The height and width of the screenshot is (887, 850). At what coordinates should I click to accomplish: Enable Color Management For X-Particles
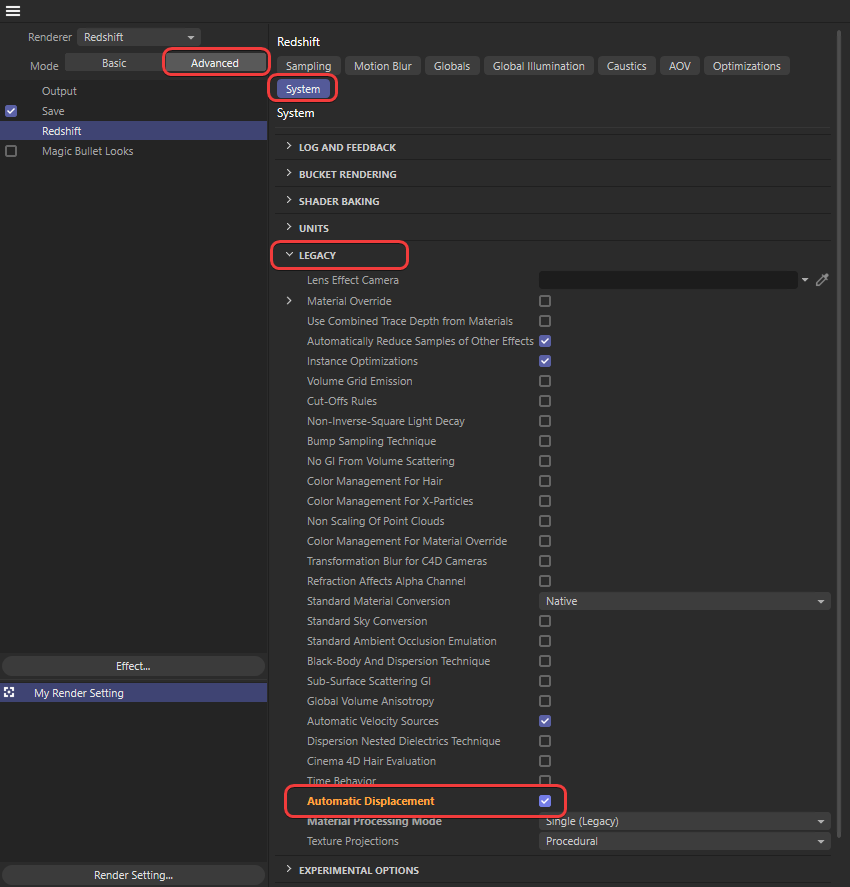545,501
